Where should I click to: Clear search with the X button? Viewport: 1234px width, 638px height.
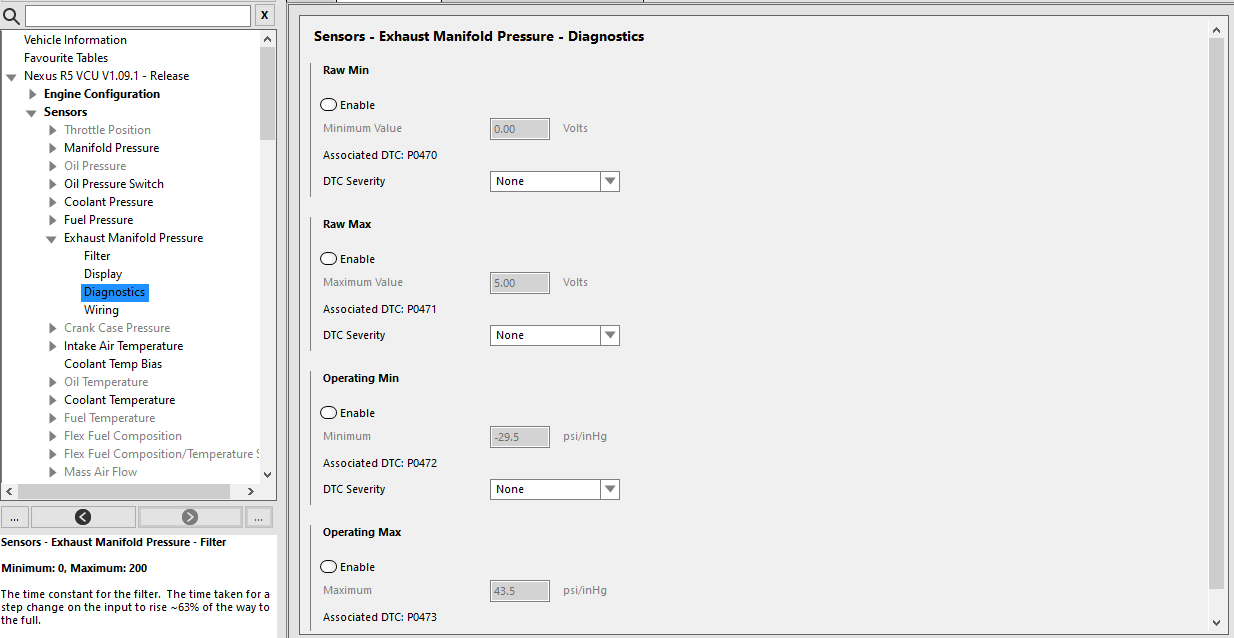264,16
